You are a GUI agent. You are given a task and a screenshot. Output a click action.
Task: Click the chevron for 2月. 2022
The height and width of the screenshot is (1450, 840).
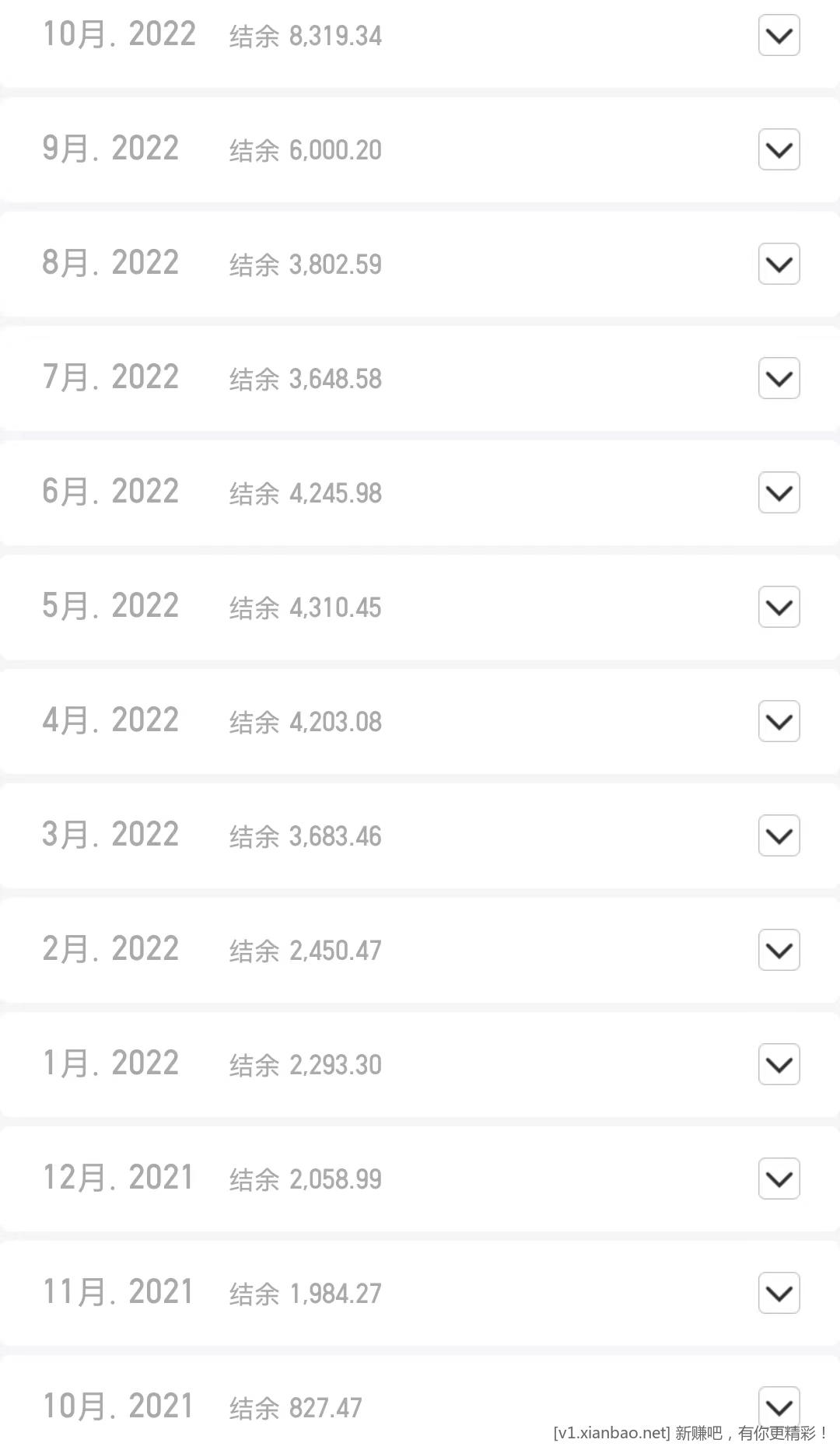779,950
